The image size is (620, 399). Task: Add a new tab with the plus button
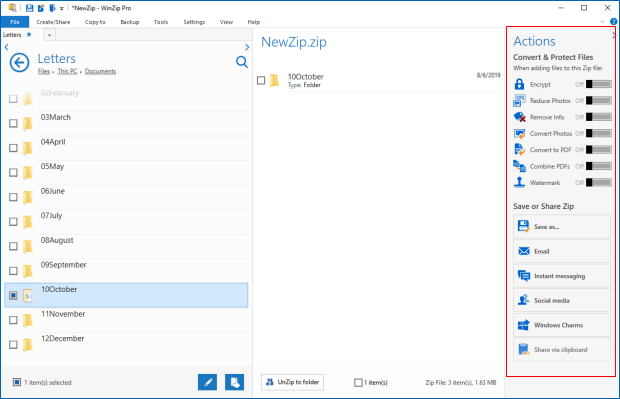[49, 35]
